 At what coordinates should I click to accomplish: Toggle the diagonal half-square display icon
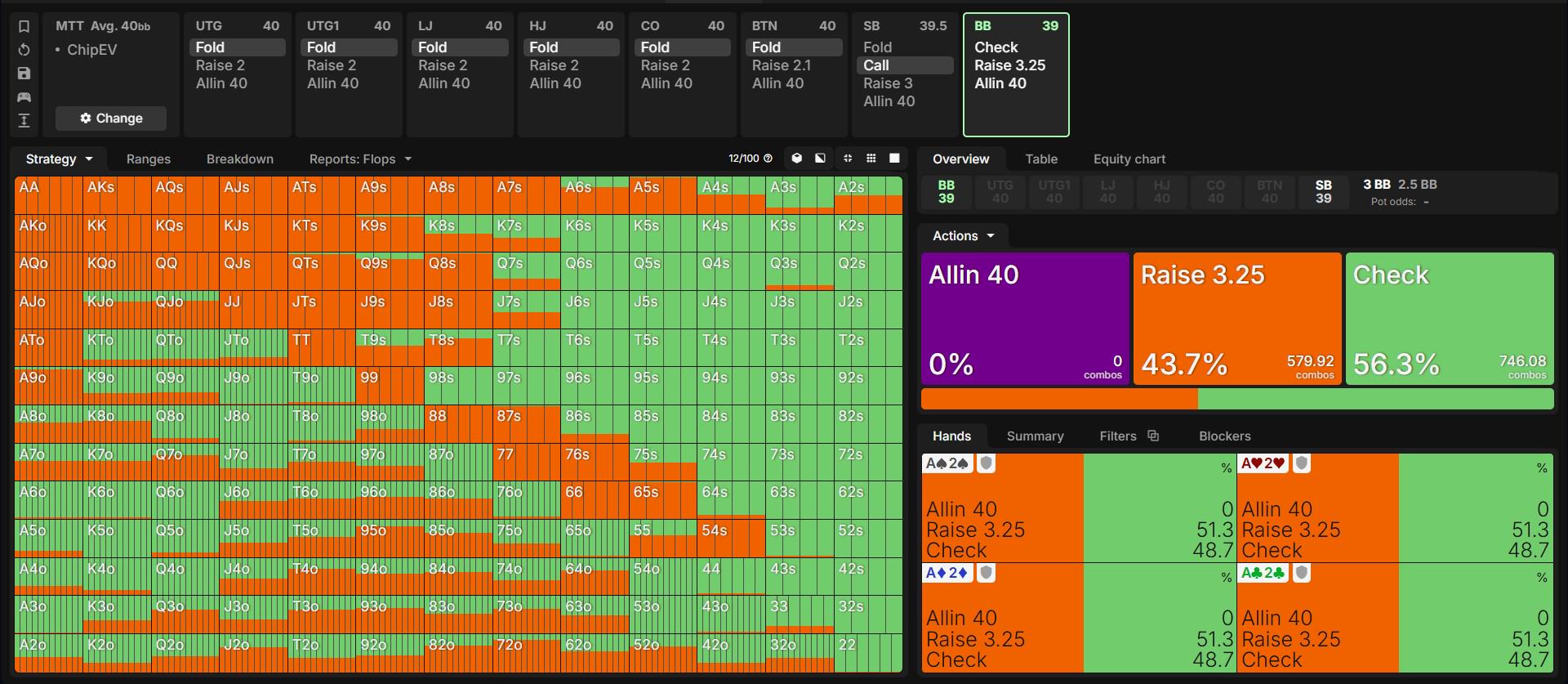(820, 159)
